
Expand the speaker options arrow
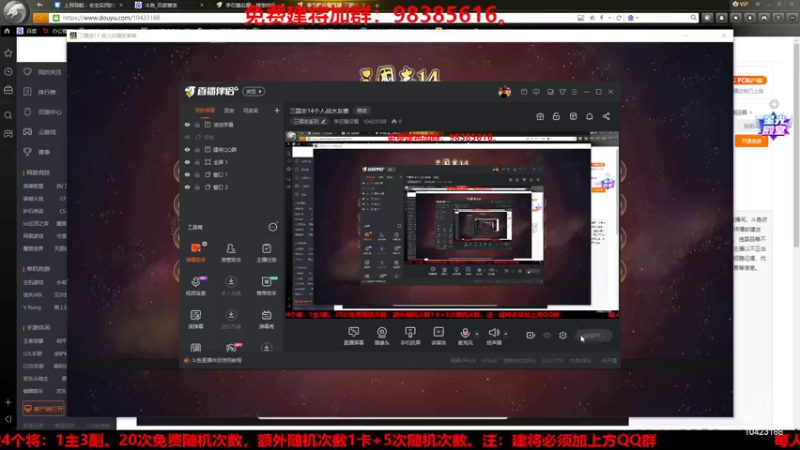(506, 334)
